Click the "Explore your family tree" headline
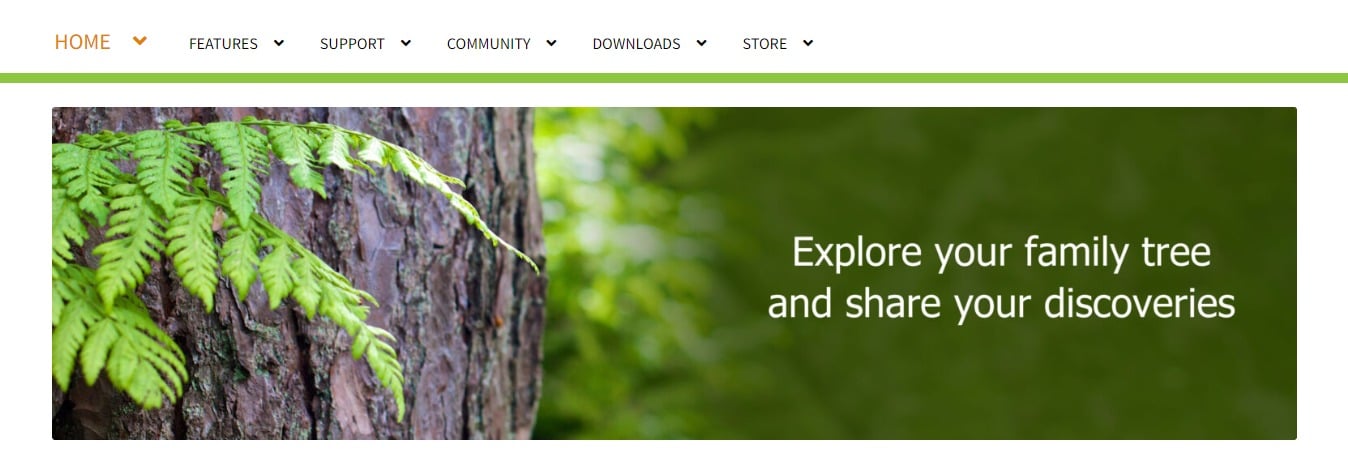Viewport: 1348px width, 464px height. (1001, 253)
